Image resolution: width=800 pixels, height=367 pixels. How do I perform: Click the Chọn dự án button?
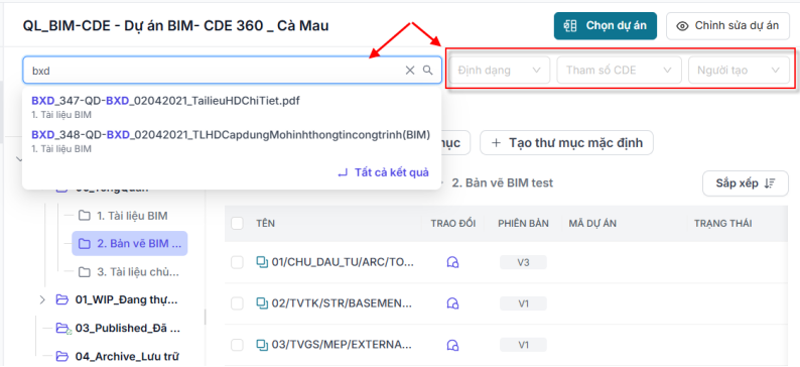(605, 26)
